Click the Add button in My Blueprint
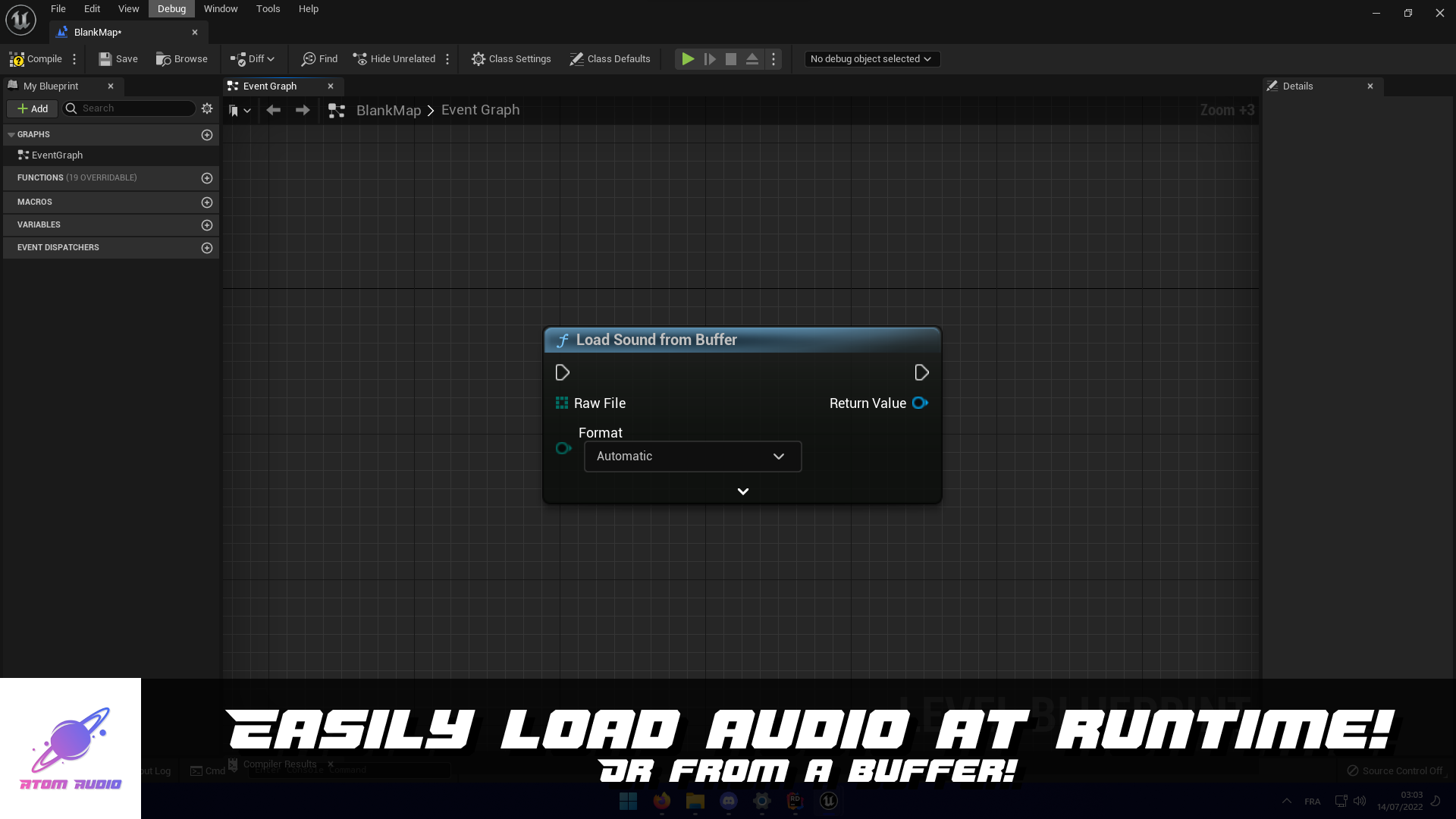The width and height of the screenshot is (1456, 819). [33, 109]
